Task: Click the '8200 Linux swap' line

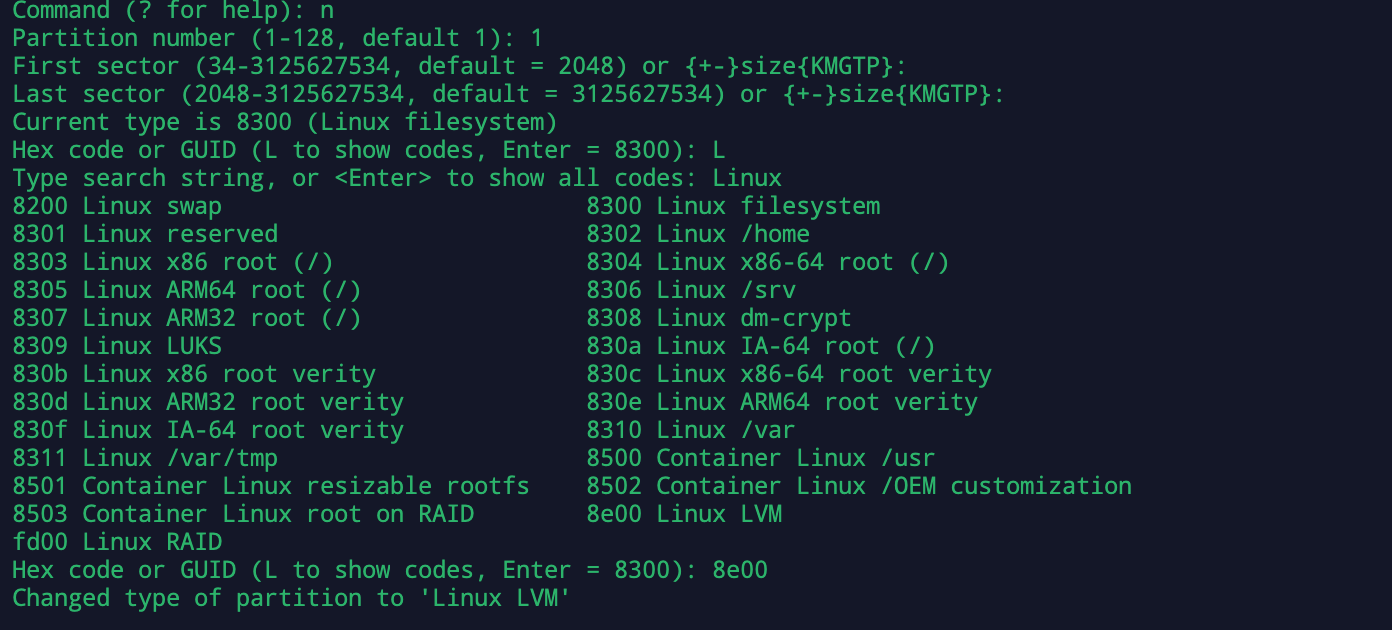Action: click(117, 207)
